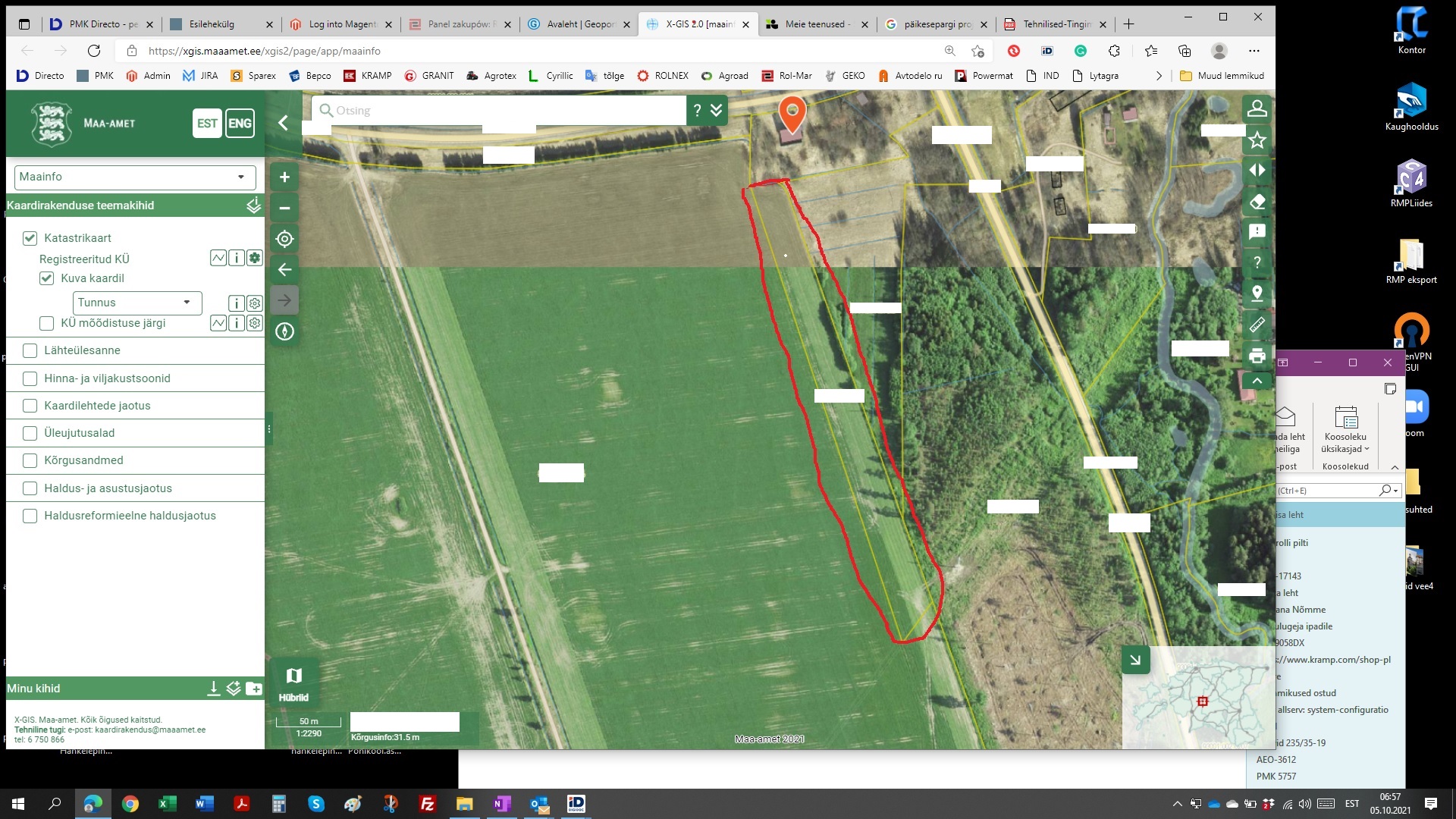Screen dimensions: 1456x819
Task: Expand search options double chevron
Action: pyautogui.click(x=716, y=110)
